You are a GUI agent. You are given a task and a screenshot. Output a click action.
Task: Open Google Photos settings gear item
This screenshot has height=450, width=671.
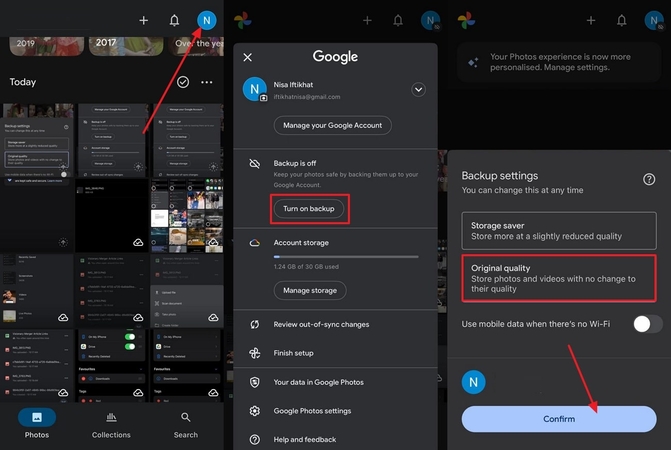tap(310, 411)
